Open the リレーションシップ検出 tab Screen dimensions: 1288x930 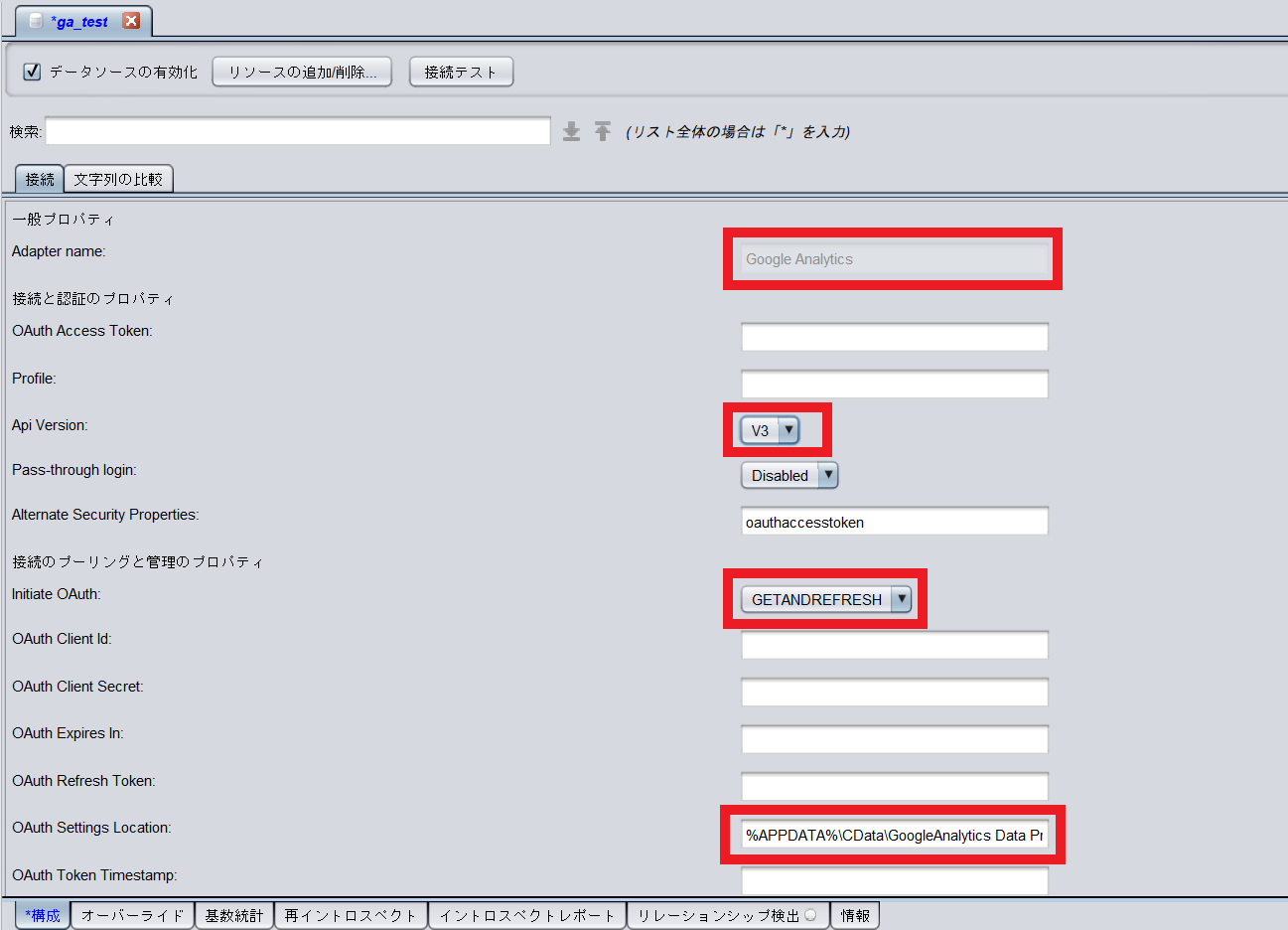(728, 915)
